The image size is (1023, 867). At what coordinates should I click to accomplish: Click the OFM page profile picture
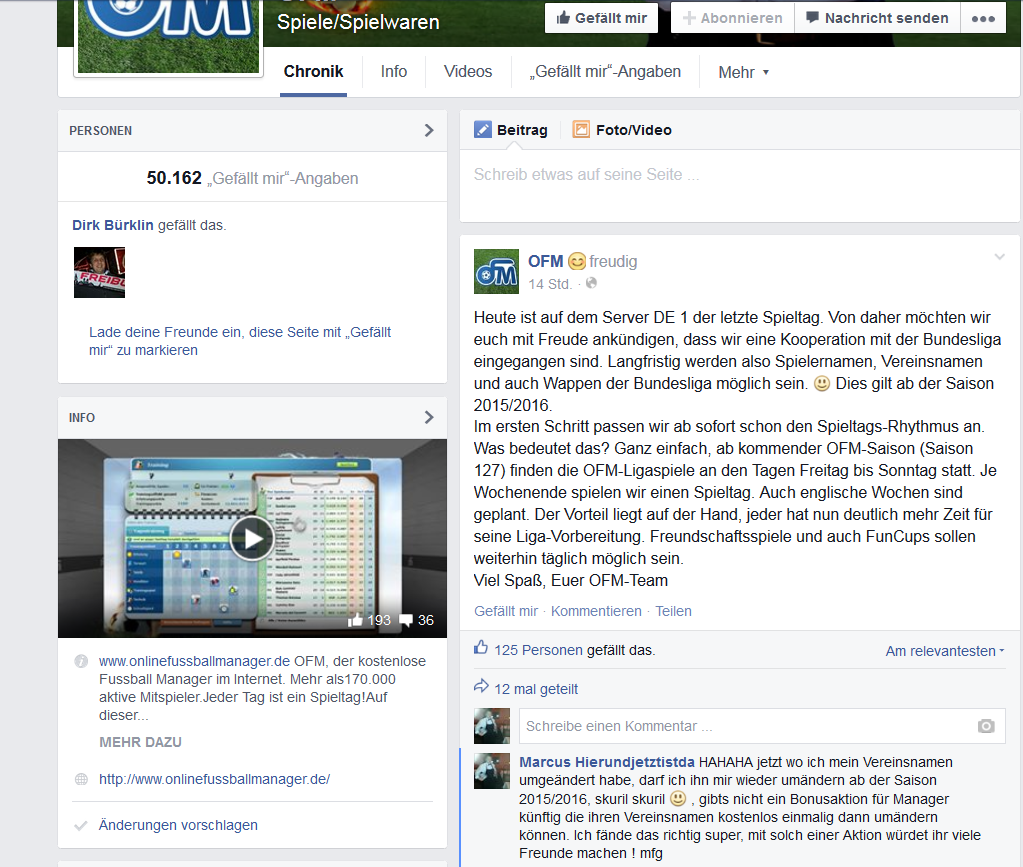pos(168,37)
